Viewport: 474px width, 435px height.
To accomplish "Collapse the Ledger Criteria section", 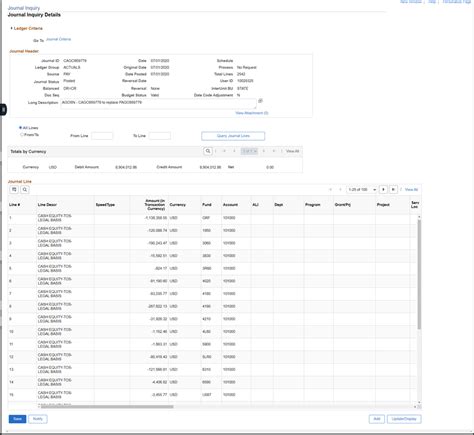I will click(11, 28).
